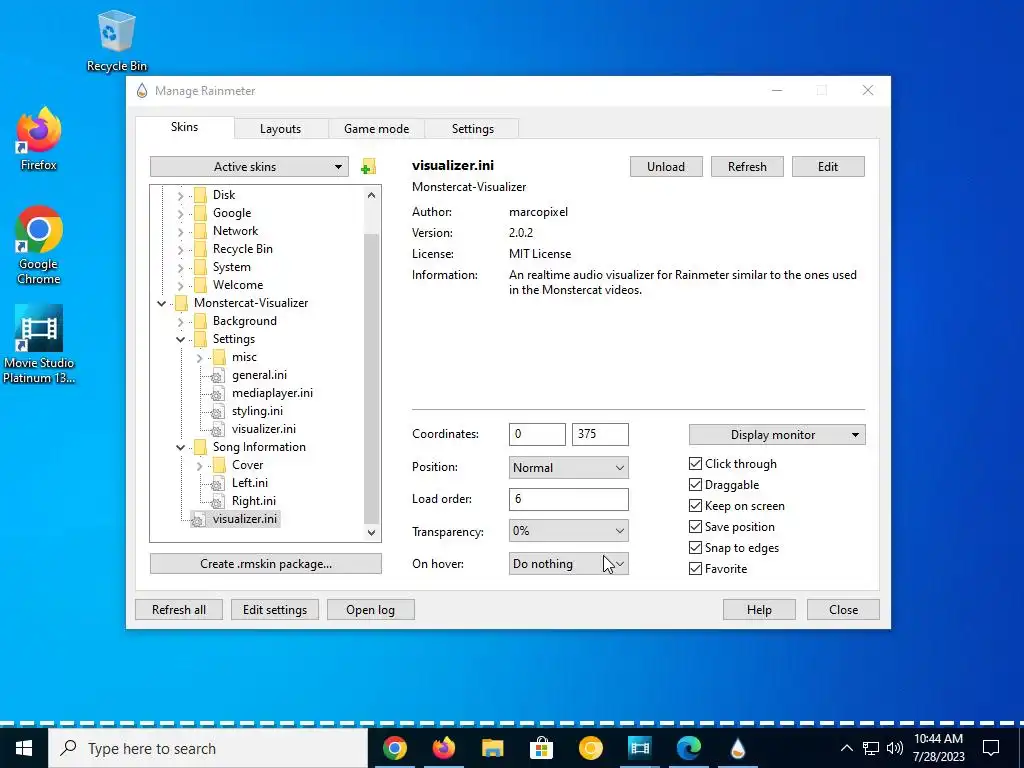Click Create .rmskin package button

pyautogui.click(x=266, y=564)
